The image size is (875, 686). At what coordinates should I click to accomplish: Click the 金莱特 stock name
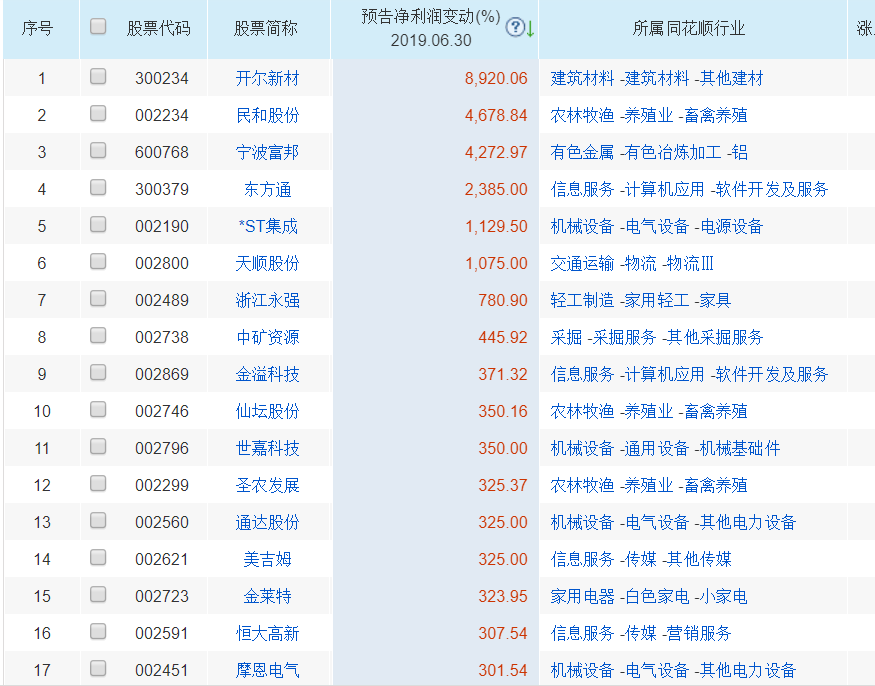coord(267,596)
